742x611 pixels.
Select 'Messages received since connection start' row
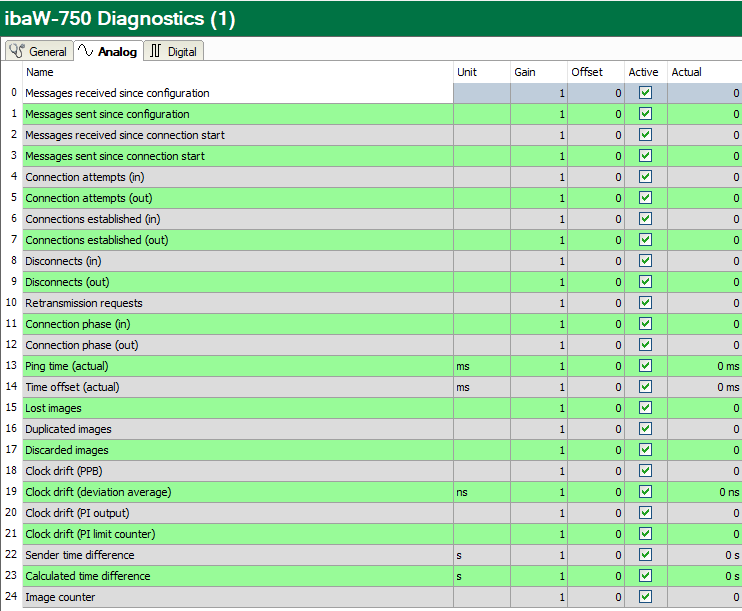point(382,135)
